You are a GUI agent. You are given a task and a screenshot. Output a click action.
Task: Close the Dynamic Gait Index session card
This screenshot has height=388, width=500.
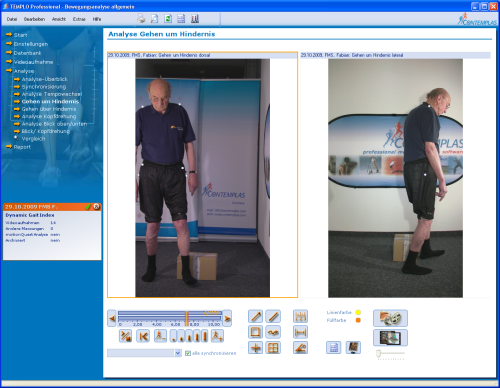(x=96, y=207)
